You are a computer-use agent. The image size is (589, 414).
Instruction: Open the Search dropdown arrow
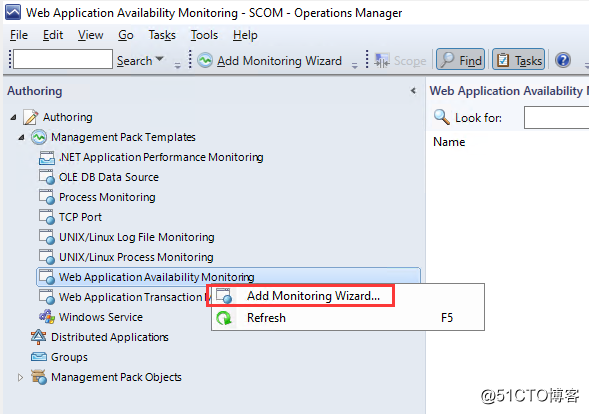pyautogui.click(x=160, y=59)
